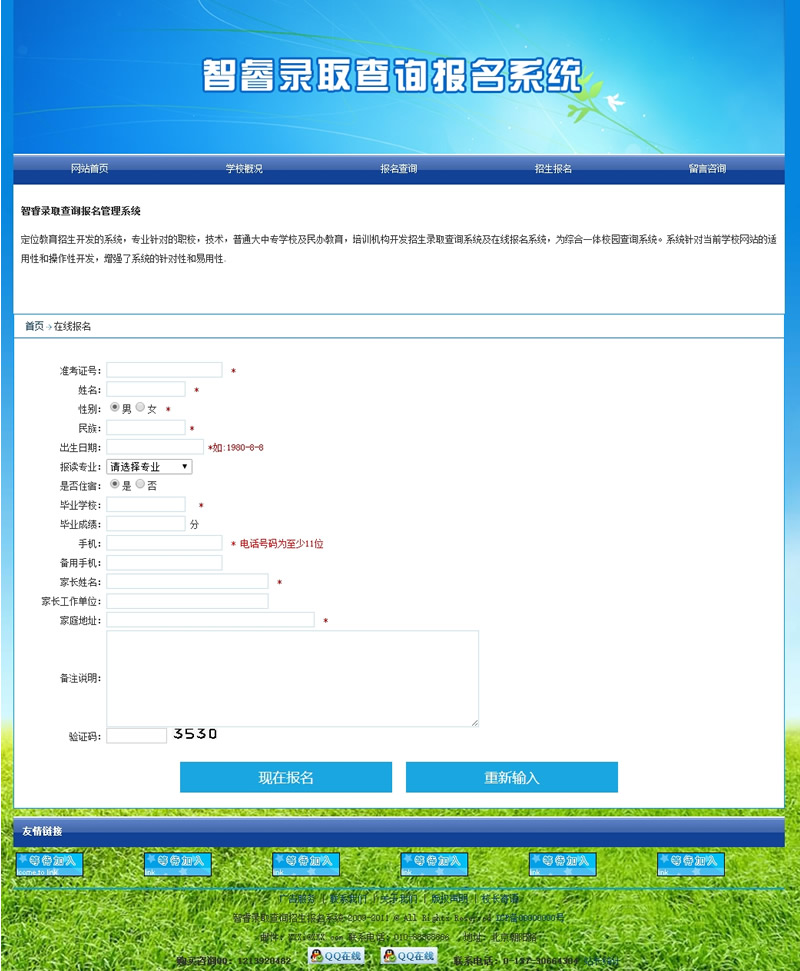Select the 男 gender radio button
The image size is (800, 971).
coord(115,408)
